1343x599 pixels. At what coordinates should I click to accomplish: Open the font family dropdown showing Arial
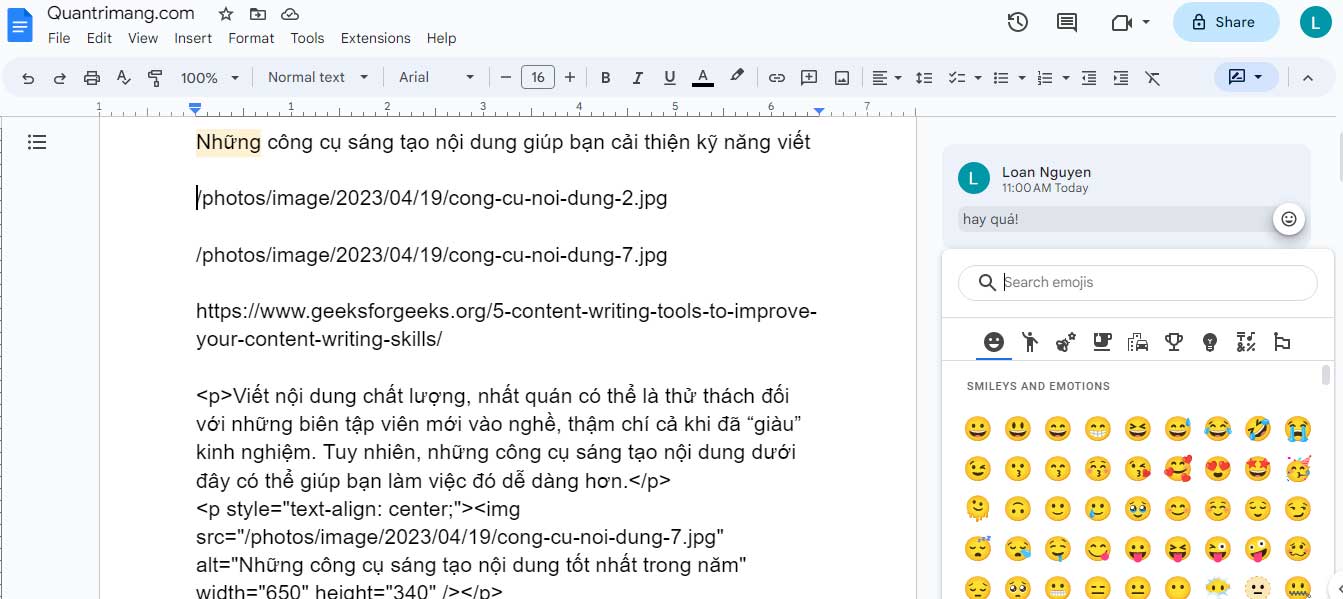[436, 77]
